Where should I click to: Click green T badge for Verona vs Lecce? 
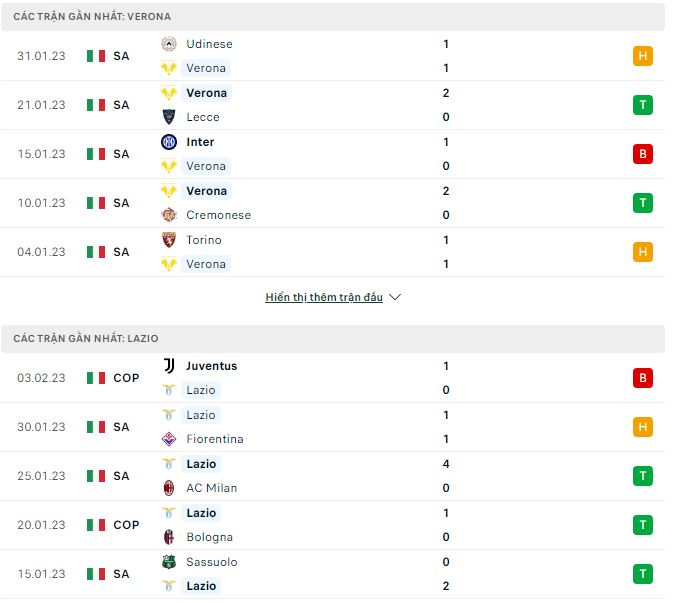(642, 105)
